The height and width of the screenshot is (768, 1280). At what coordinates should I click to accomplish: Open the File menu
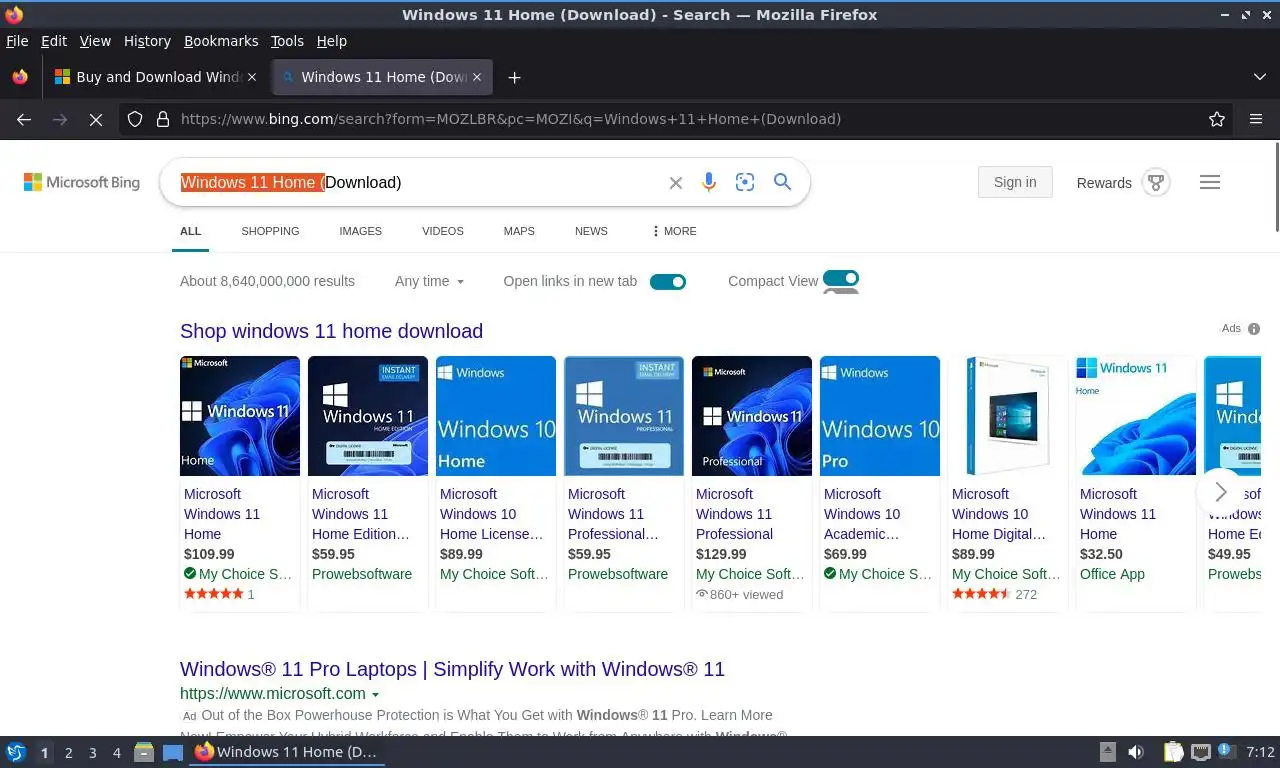[17, 41]
